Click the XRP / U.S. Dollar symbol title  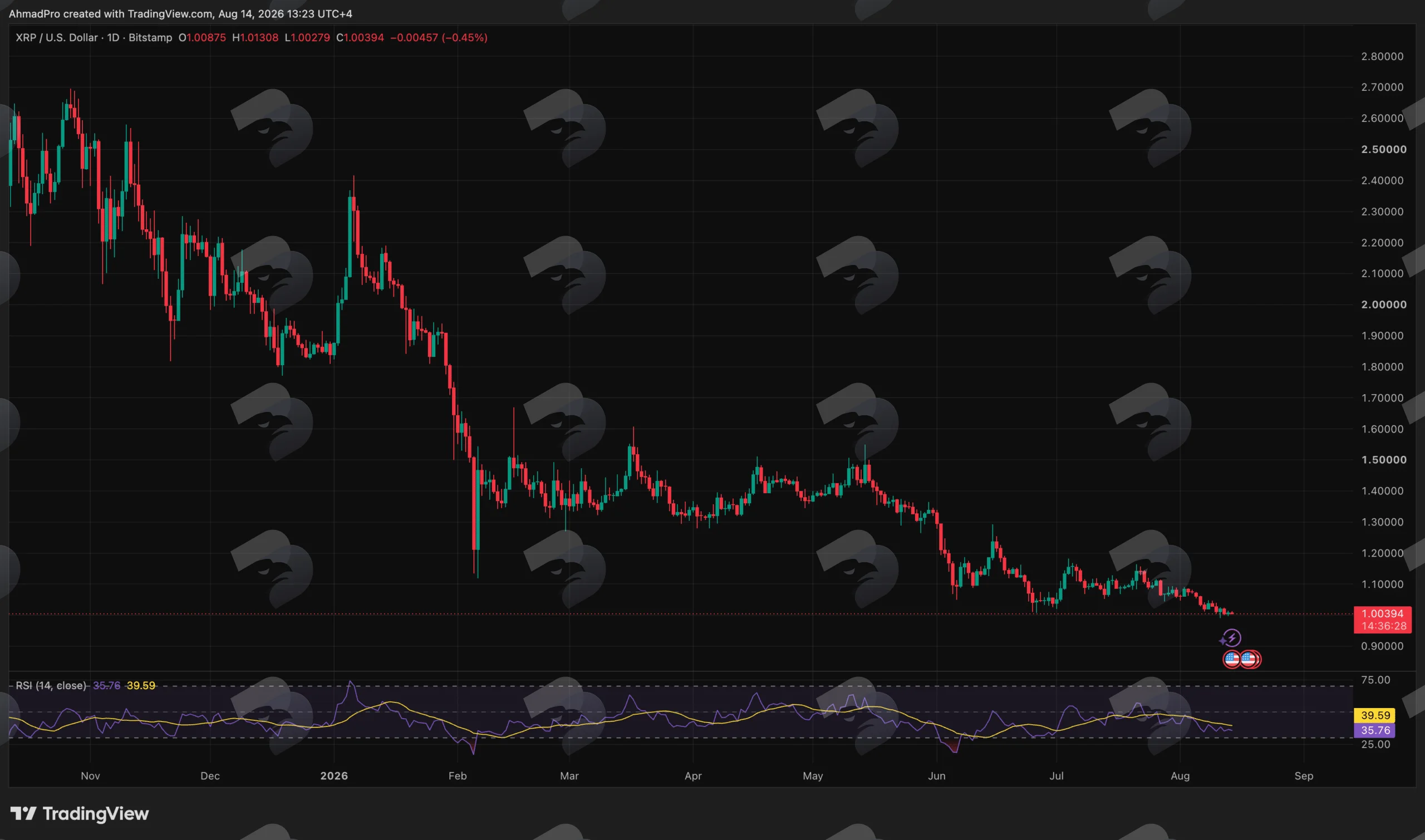[57, 37]
